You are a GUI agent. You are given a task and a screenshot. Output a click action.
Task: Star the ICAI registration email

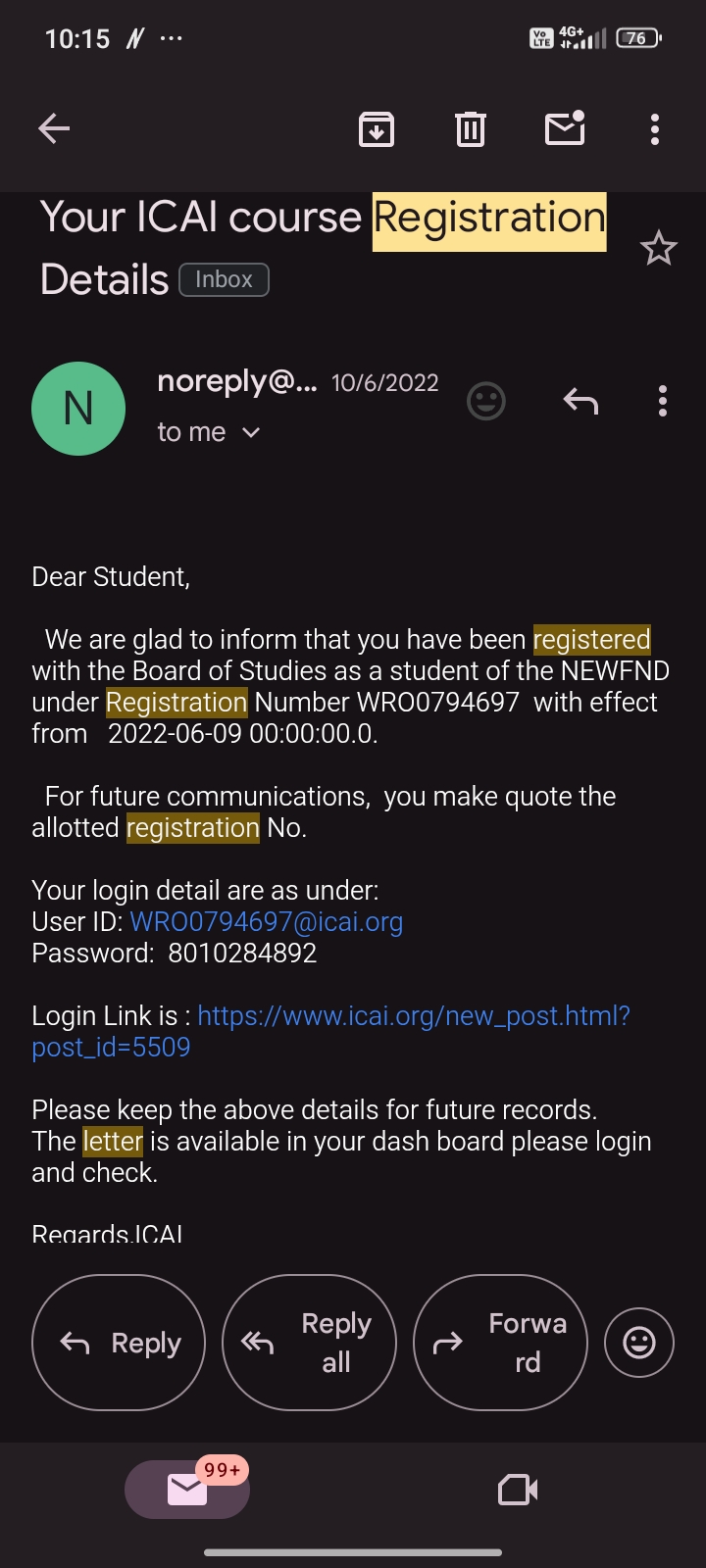(658, 249)
